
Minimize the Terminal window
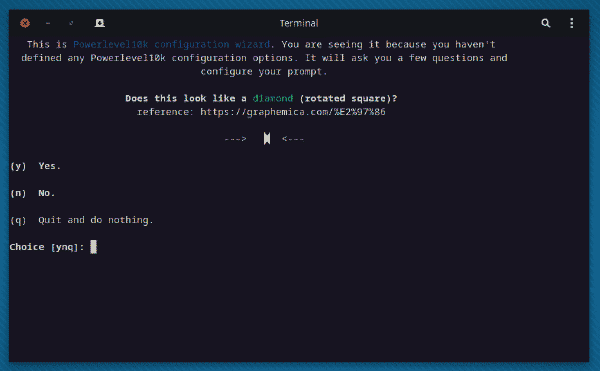pos(48,23)
